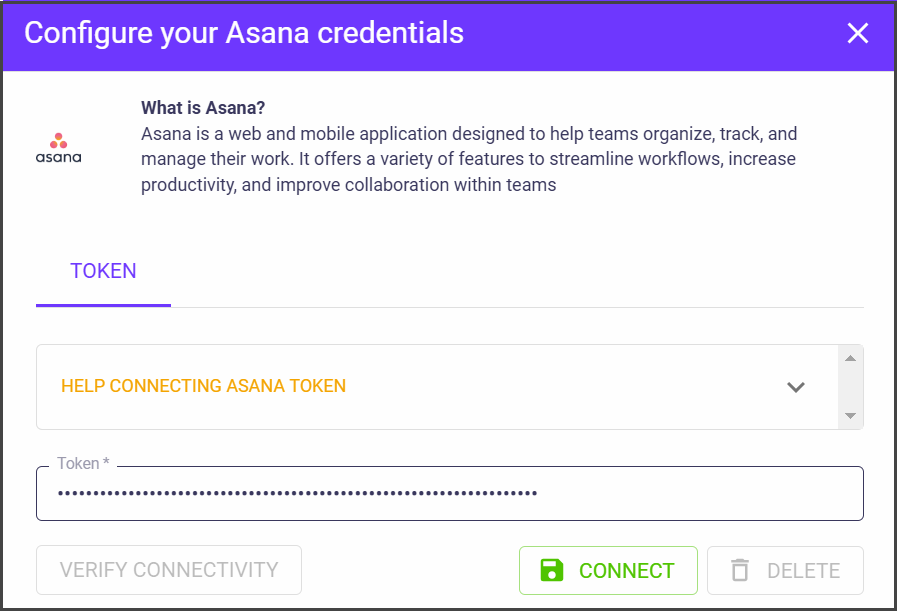This screenshot has height=611, width=897.
Task: Select the TOKEN tab
Action: click(103, 271)
